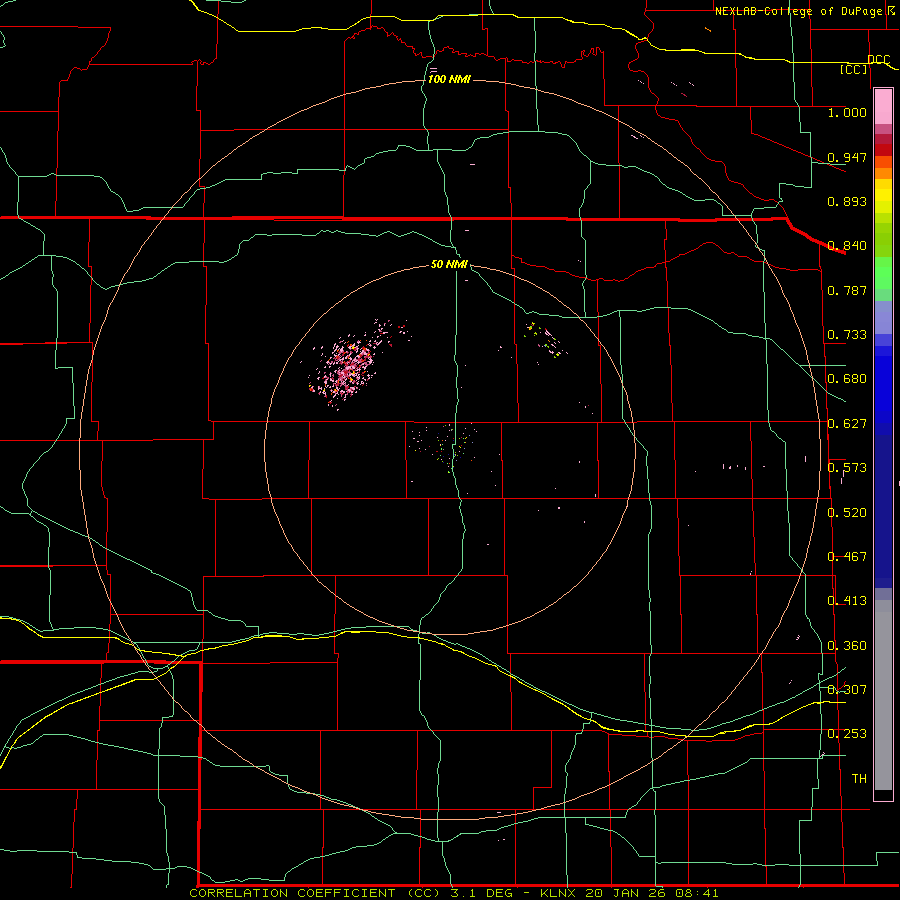Click the 100 NMI range ring label
The height and width of the screenshot is (900, 900).
click(449, 79)
